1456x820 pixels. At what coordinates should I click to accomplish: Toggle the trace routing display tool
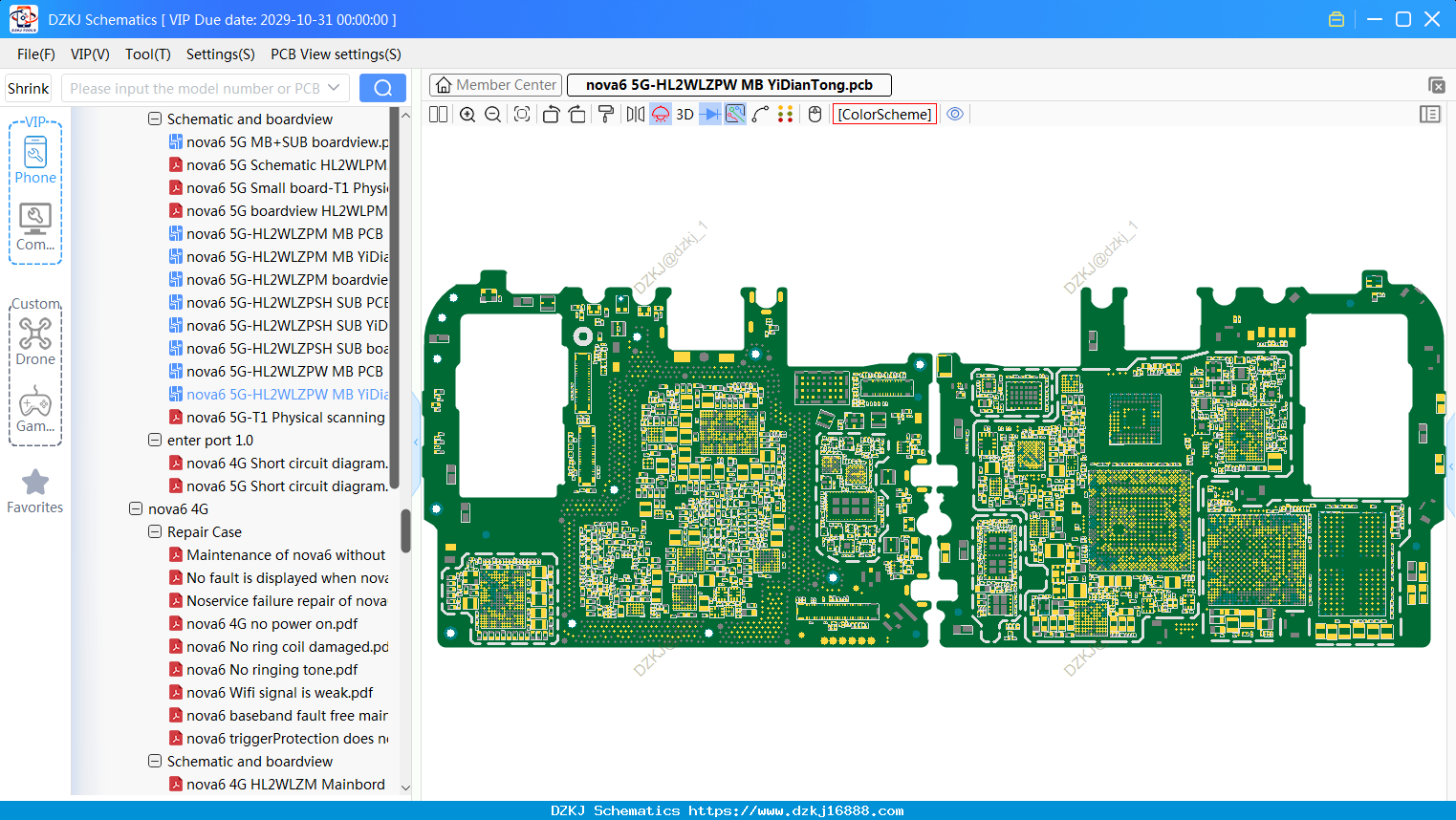pyautogui.click(x=735, y=115)
